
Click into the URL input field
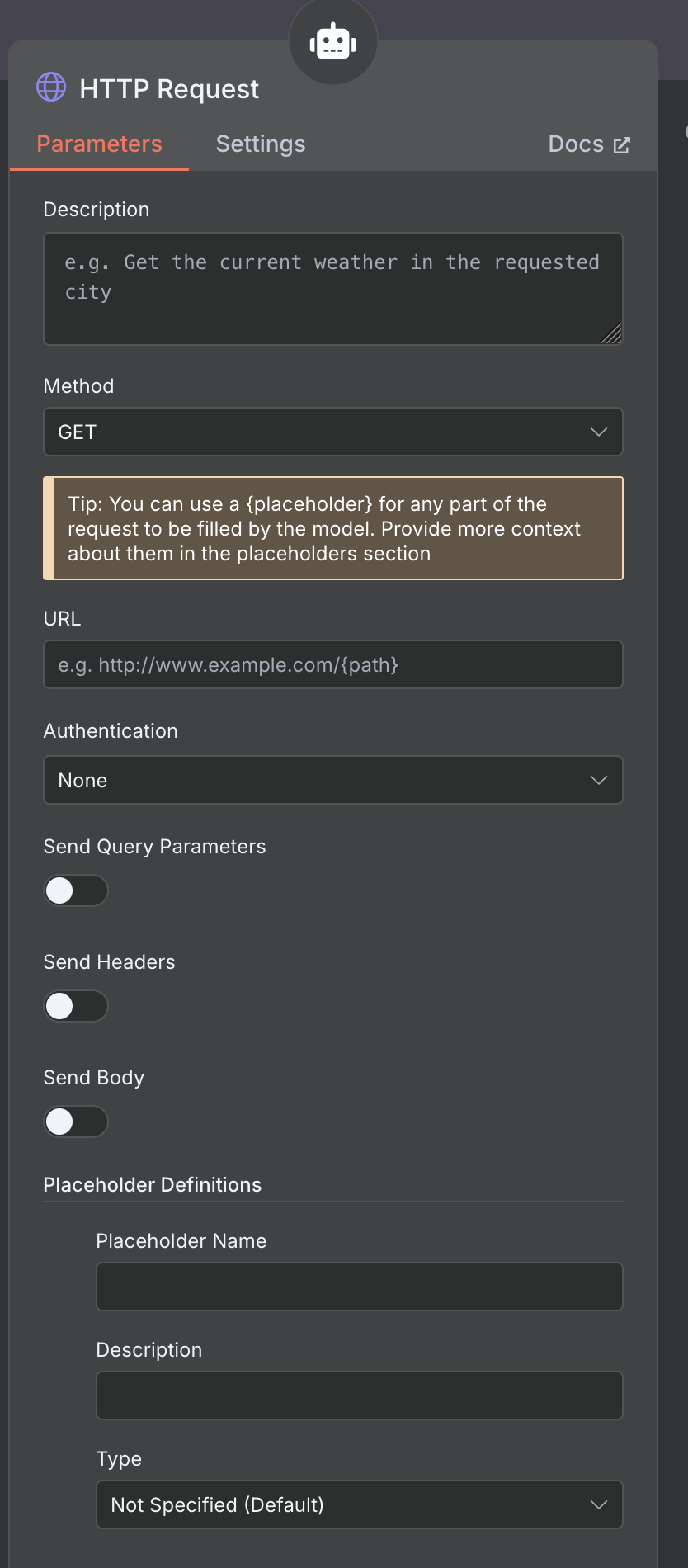[332, 664]
